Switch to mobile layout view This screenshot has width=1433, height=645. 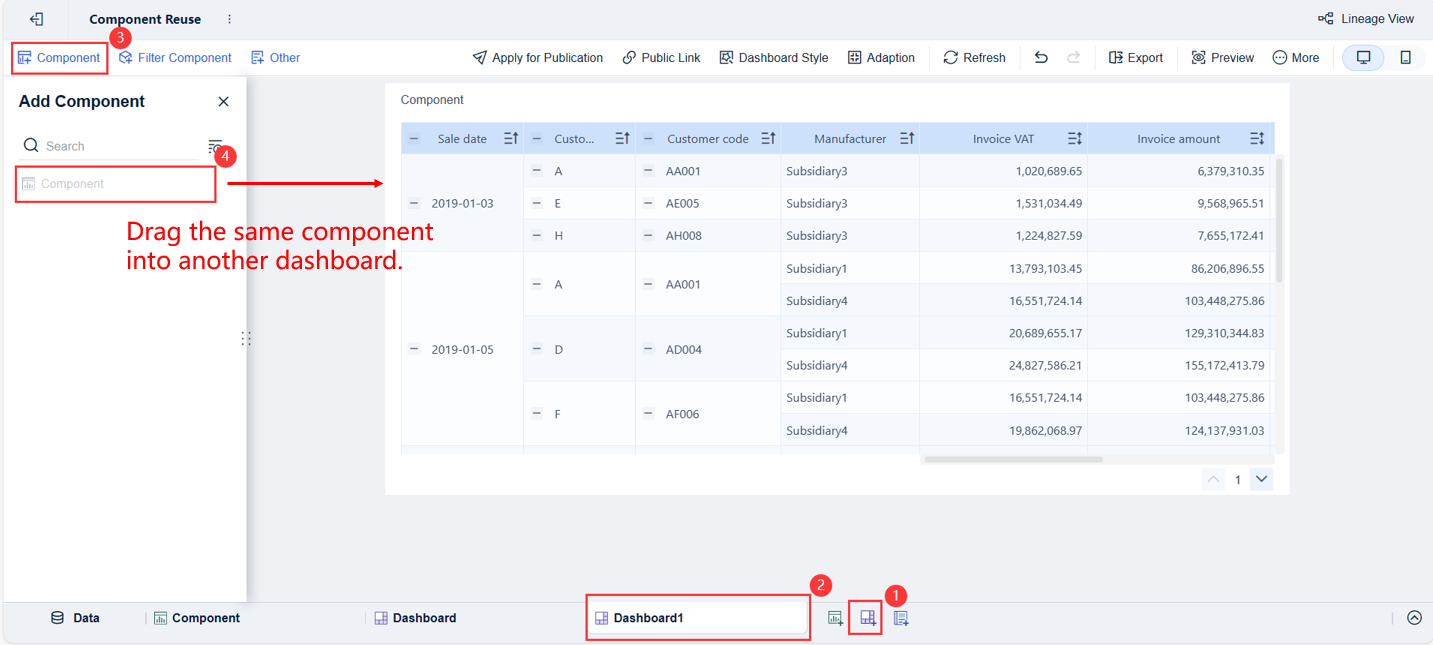[1405, 58]
